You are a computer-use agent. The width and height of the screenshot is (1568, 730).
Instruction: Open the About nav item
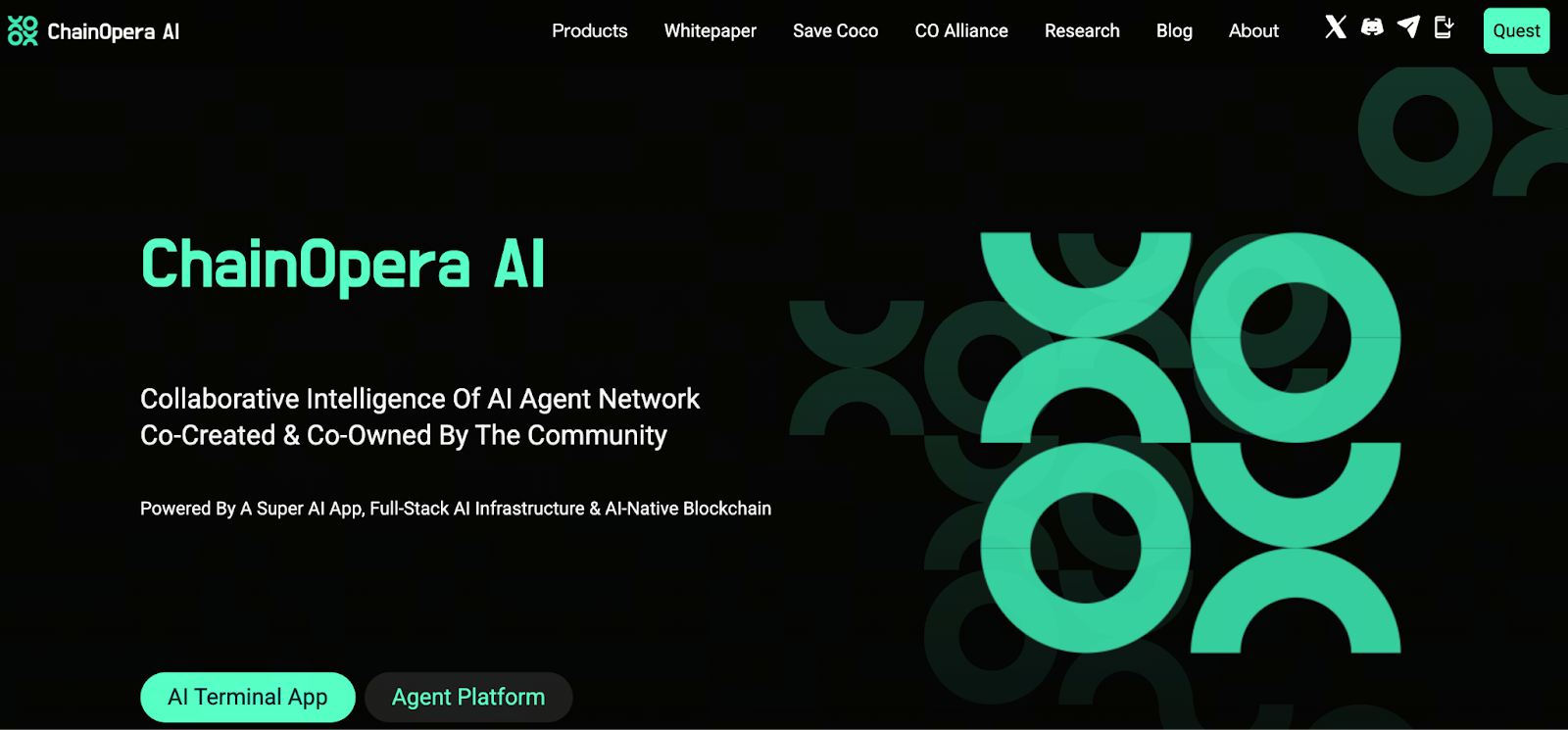[1253, 30]
